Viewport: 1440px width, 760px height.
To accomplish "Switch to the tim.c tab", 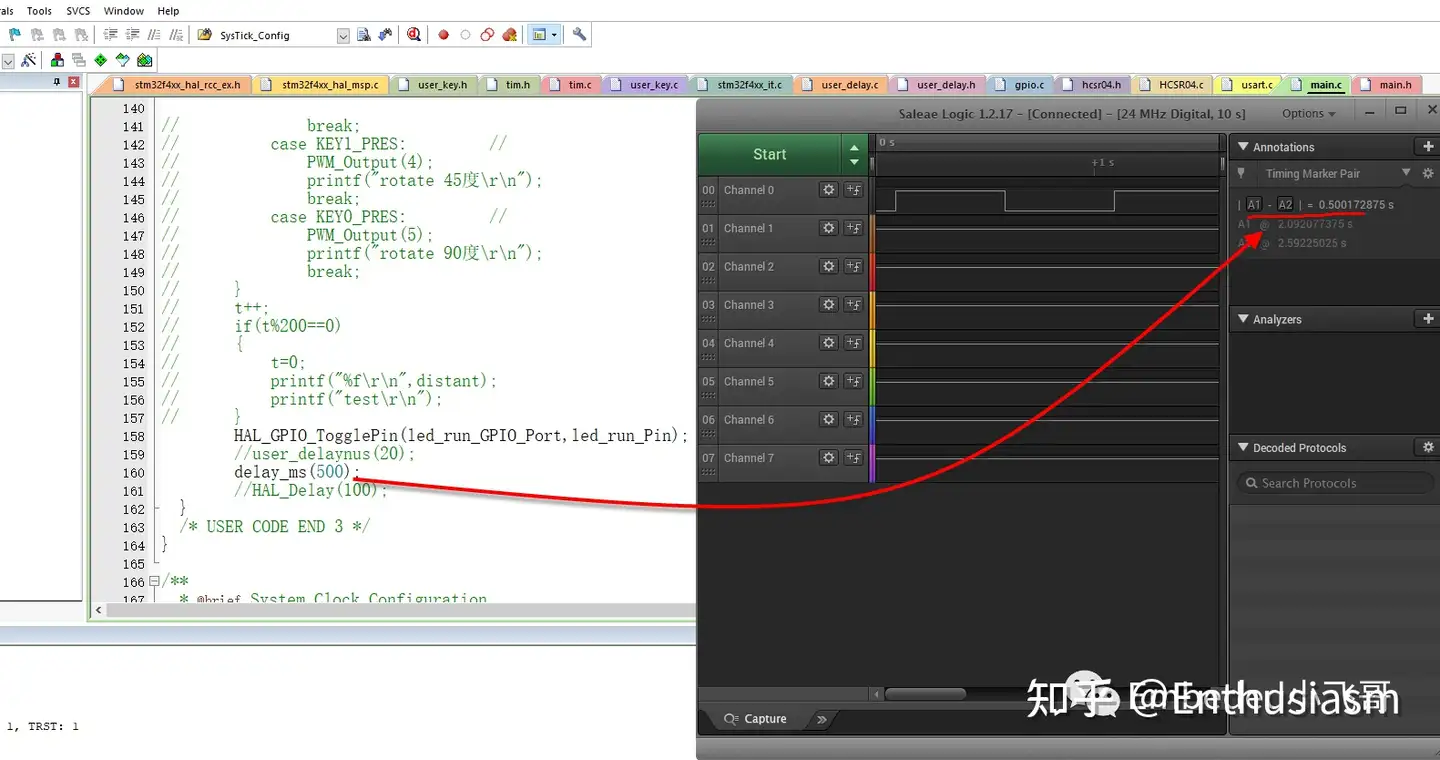I will (571, 85).
